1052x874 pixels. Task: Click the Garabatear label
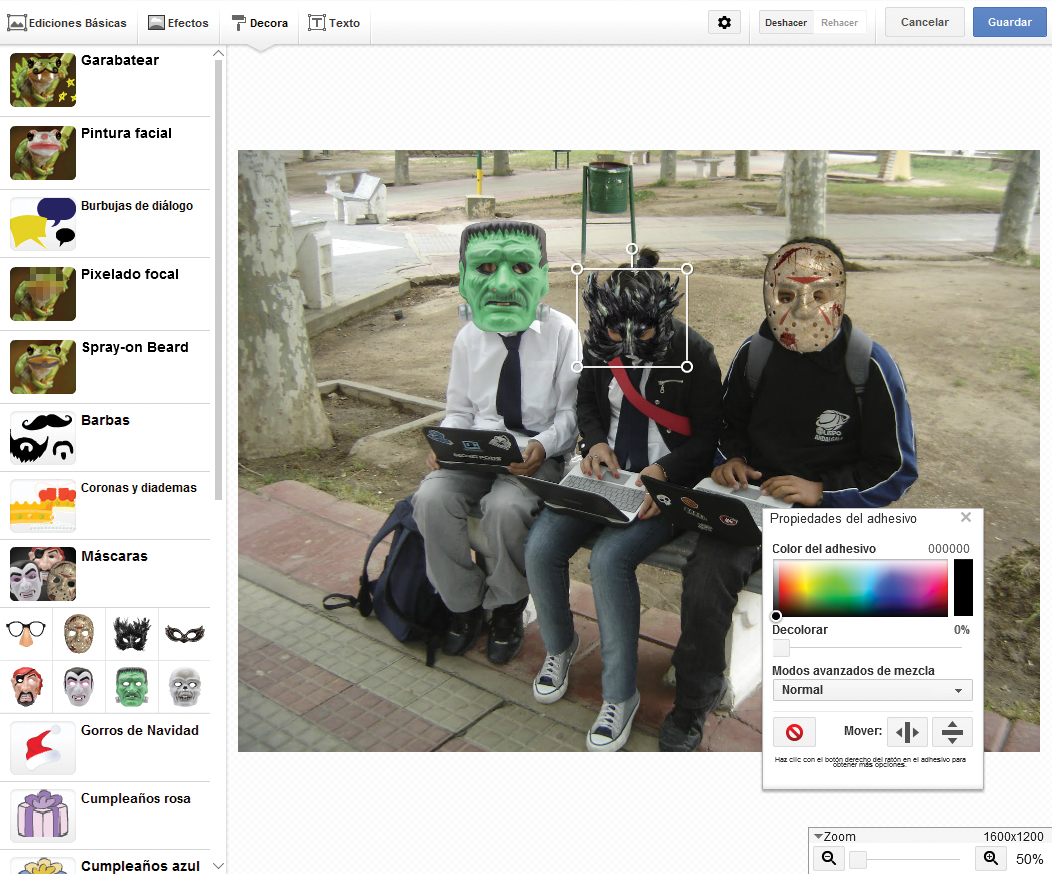(120, 60)
